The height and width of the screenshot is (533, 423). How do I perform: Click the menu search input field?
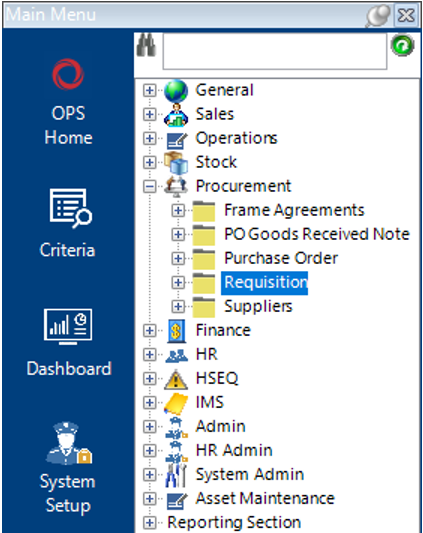pos(275,51)
